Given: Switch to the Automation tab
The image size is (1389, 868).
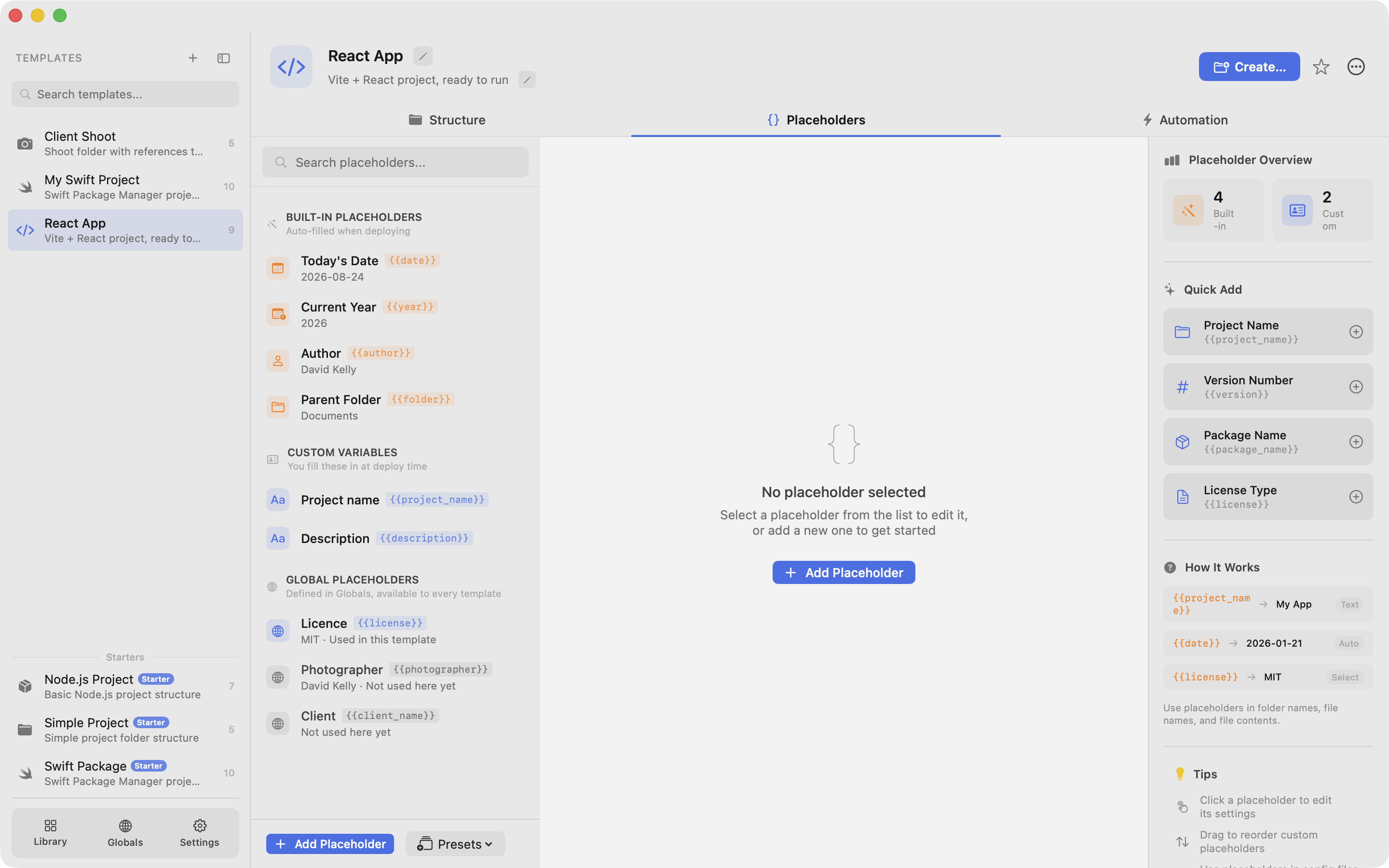Looking at the screenshot, I should point(1185,120).
